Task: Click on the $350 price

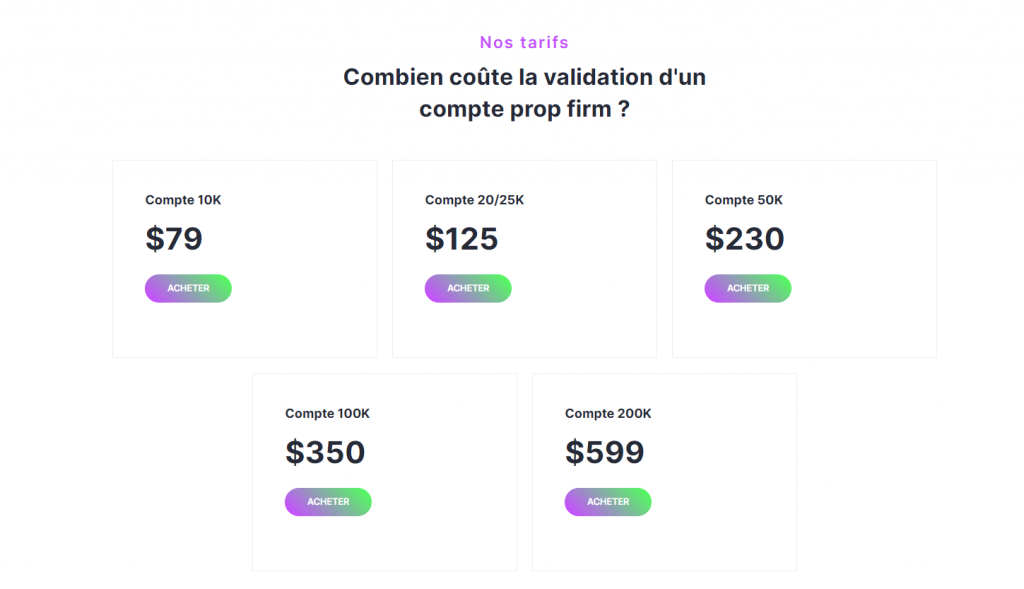Action: 325,453
